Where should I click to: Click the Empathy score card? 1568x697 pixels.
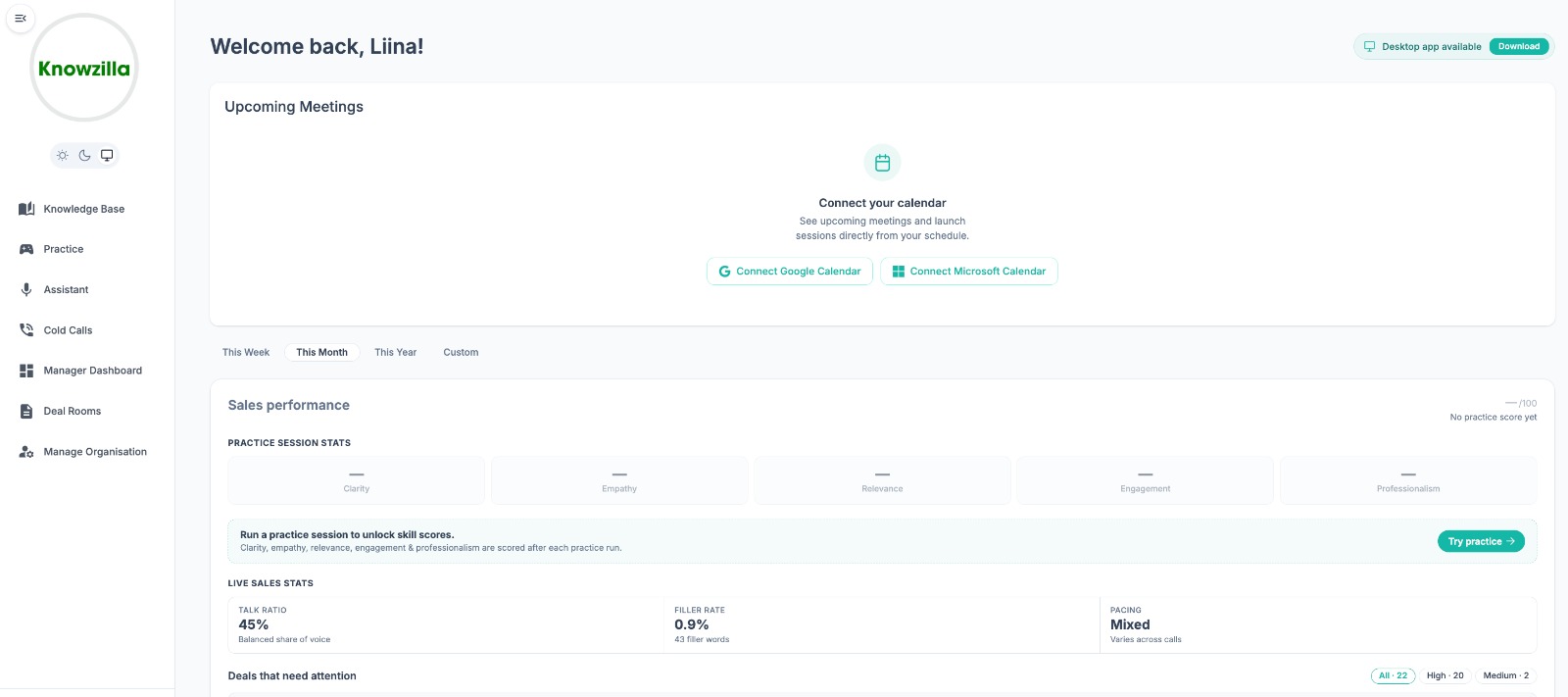(x=619, y=480)
